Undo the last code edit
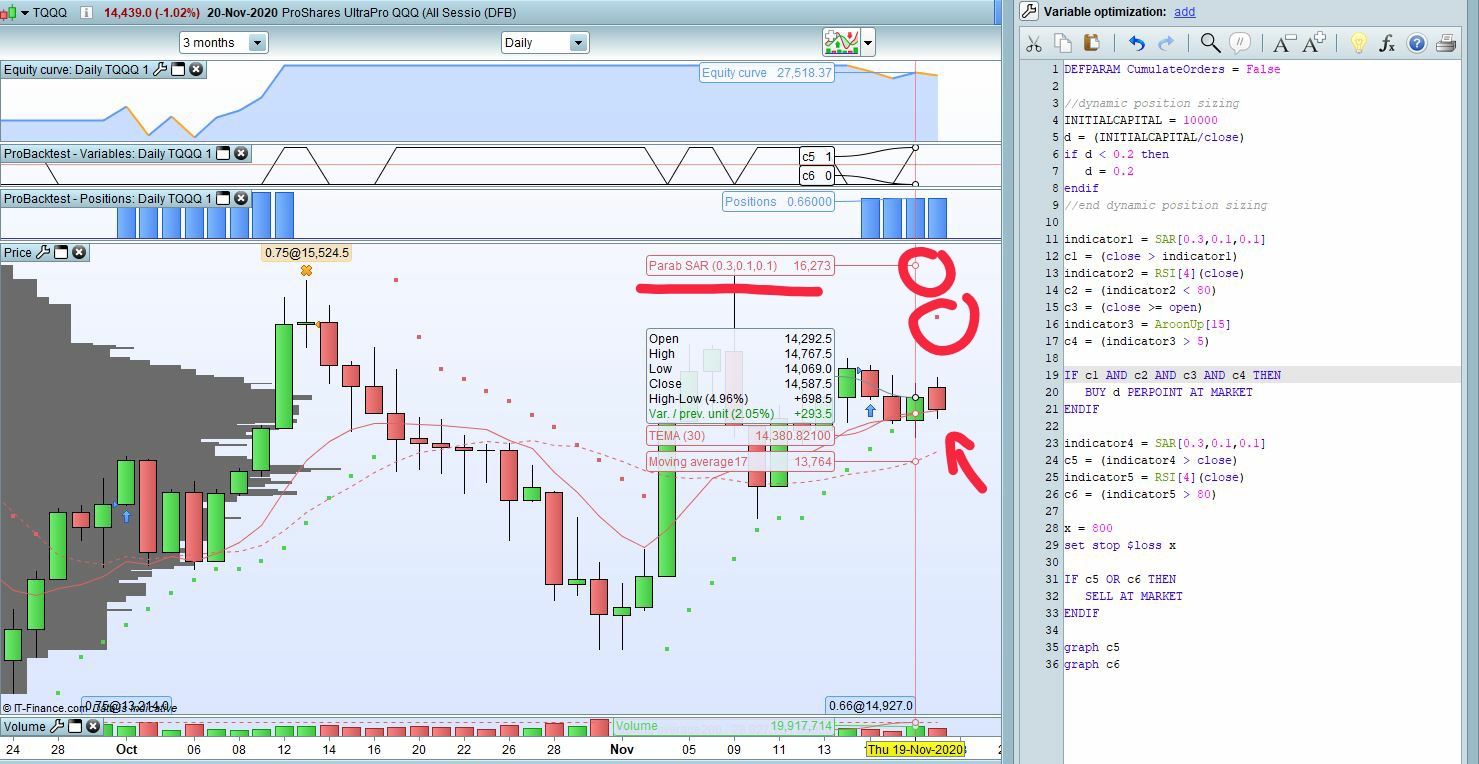1479x764 pixels. coord(1137,43)
